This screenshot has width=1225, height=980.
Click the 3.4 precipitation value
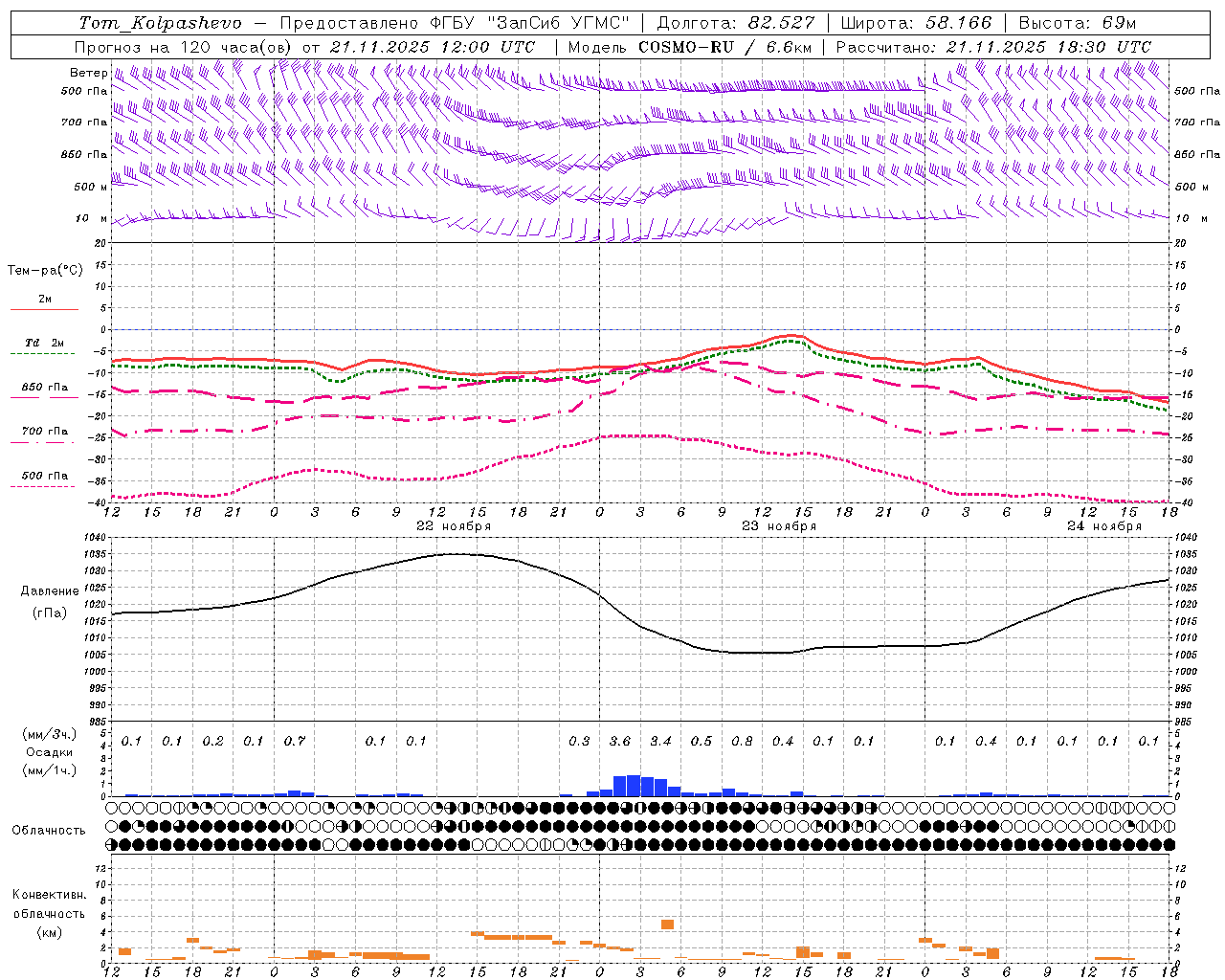[x=660, y=742]
